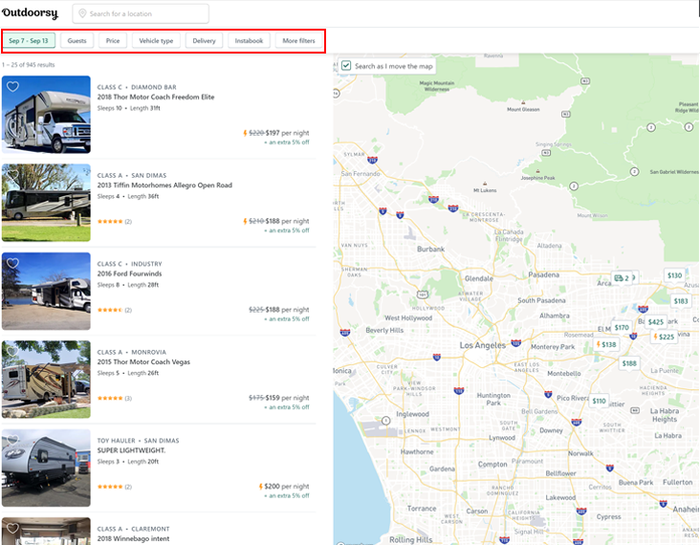Favorite the 2016 Ford Fourwinds listing
This screenshot has height=545, width=700.
tap(12, 263)
